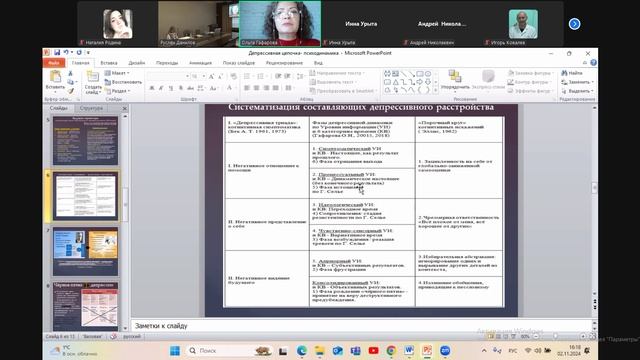Switch to the Дизайн ribbon tab

137,63
